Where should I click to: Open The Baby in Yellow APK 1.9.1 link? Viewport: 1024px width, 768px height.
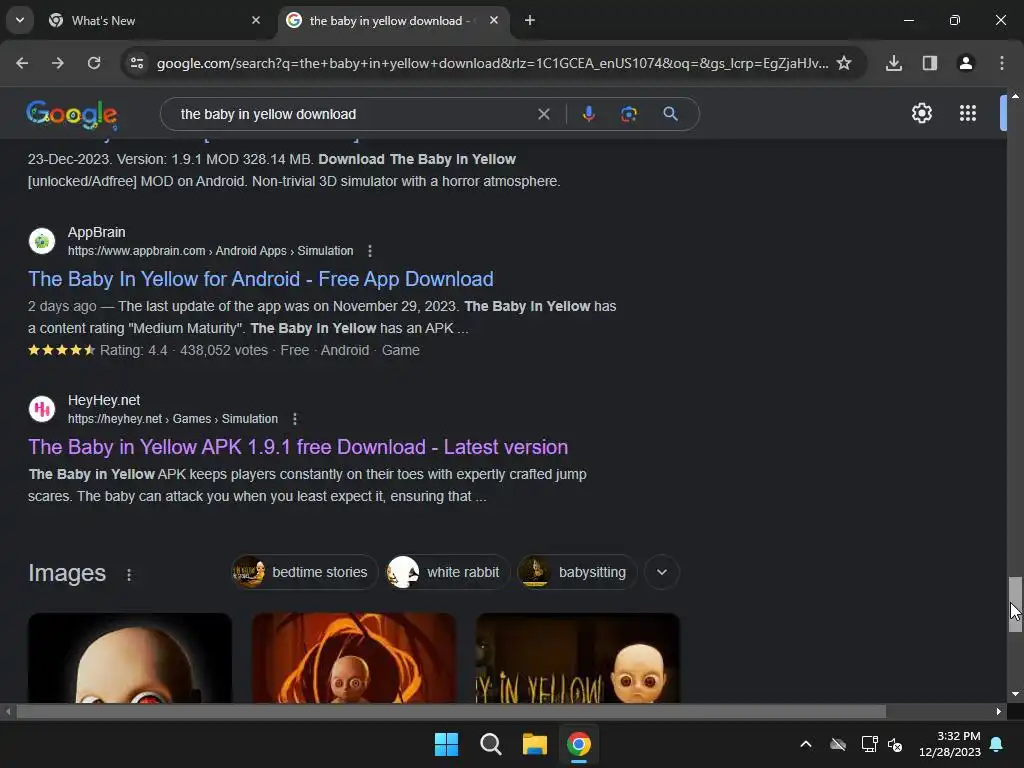click(298, 447)
